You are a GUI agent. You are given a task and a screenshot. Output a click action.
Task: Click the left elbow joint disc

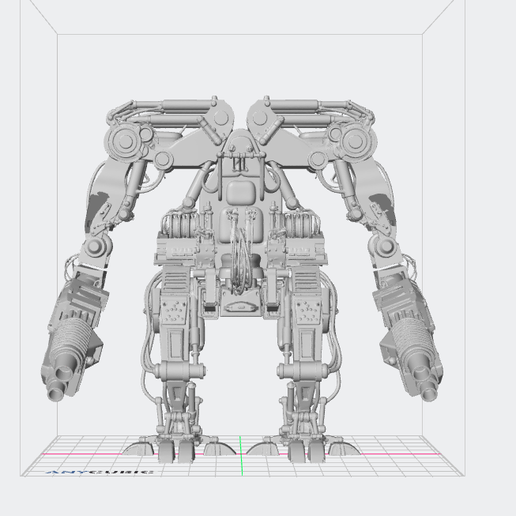(x=95, y=247)
